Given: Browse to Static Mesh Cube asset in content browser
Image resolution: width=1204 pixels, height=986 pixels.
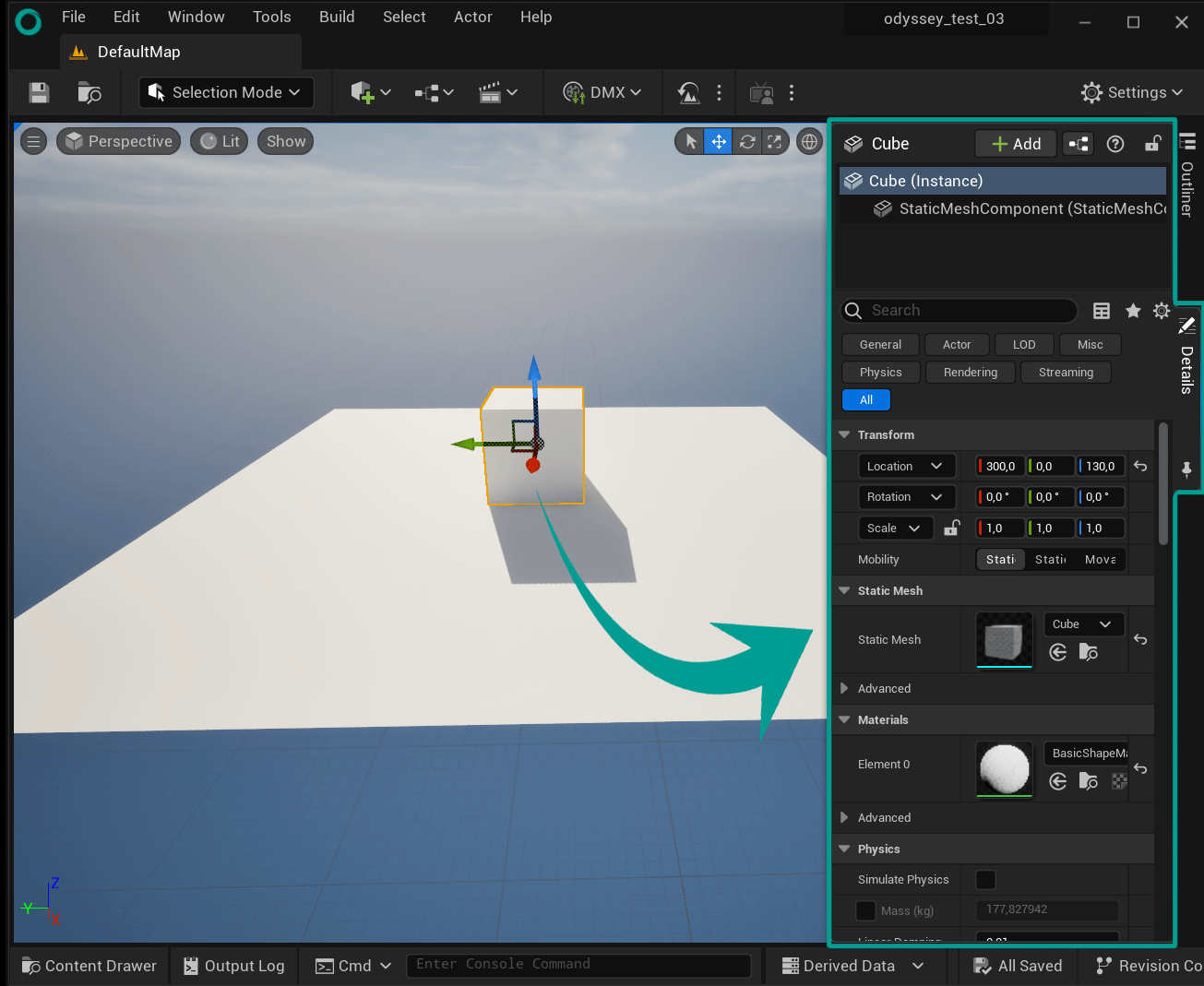Looking at the screenshot, I should click(1089, 653).
